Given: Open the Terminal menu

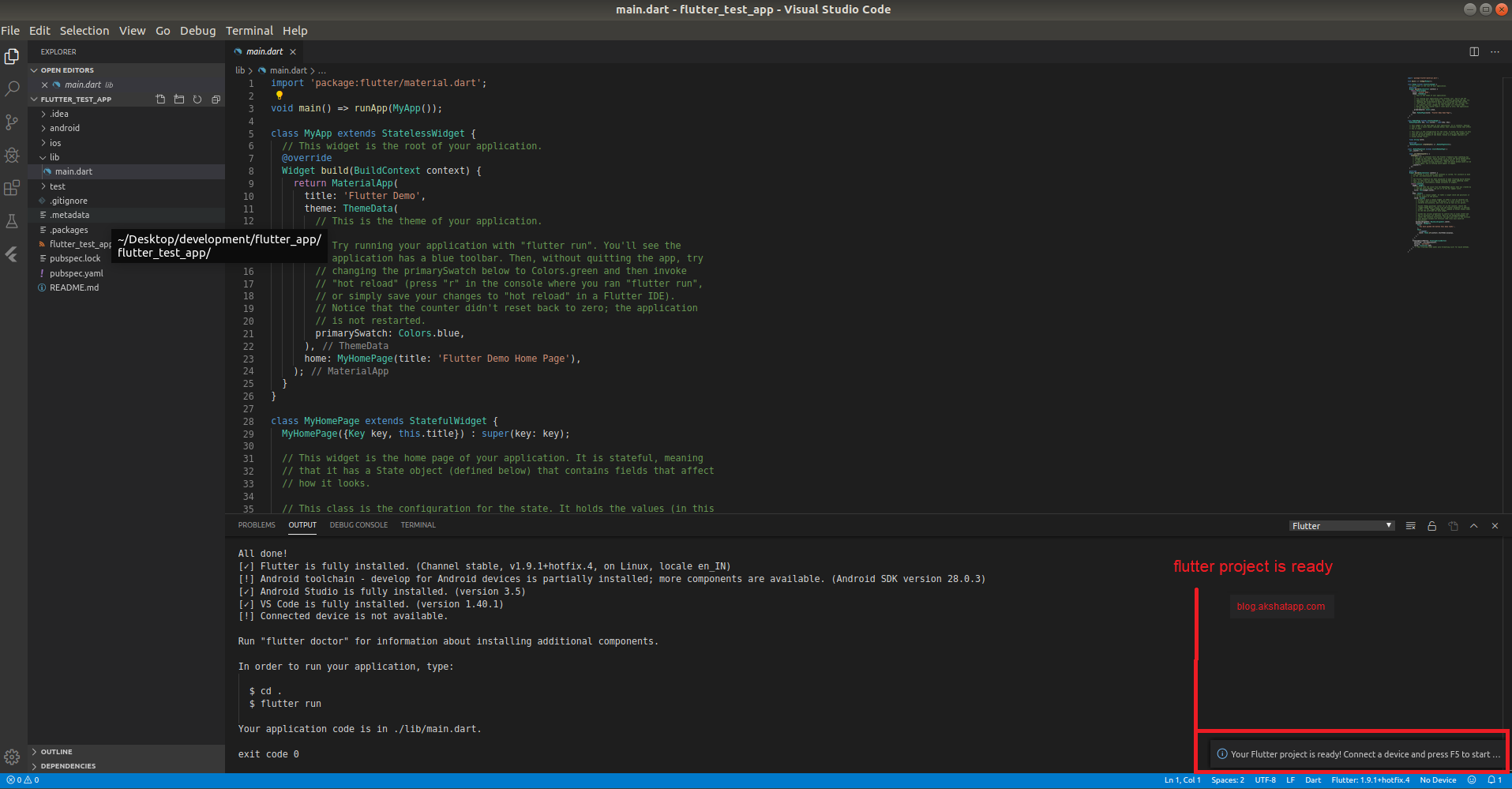Looking at the screenshot, I should [x=249, y=31].
